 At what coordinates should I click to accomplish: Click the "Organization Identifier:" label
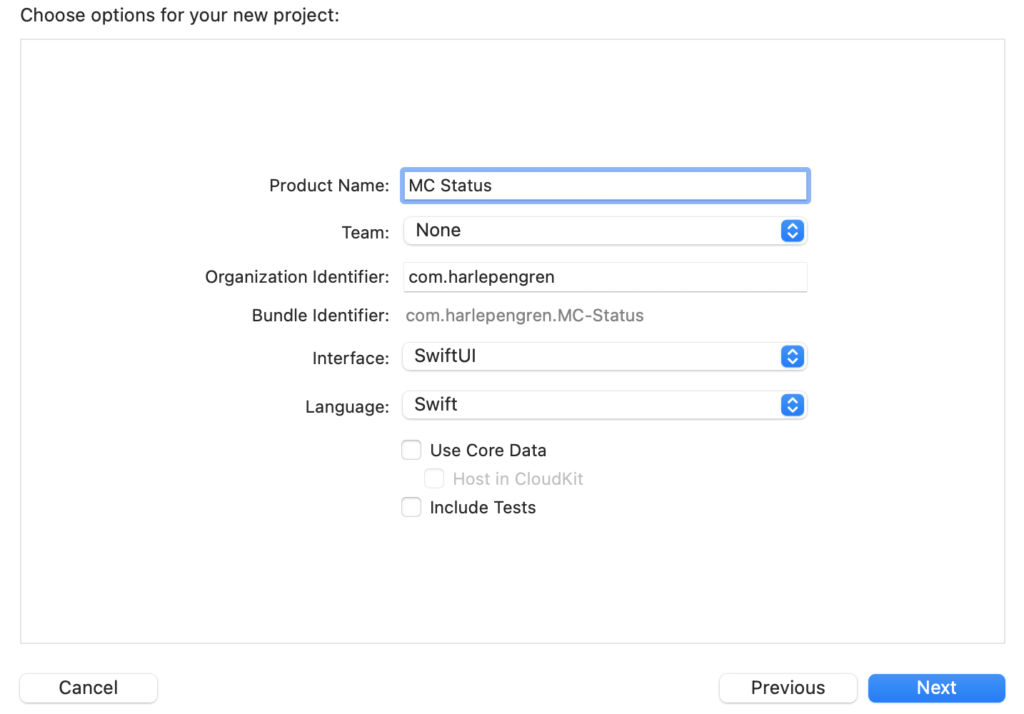point(297,277)
